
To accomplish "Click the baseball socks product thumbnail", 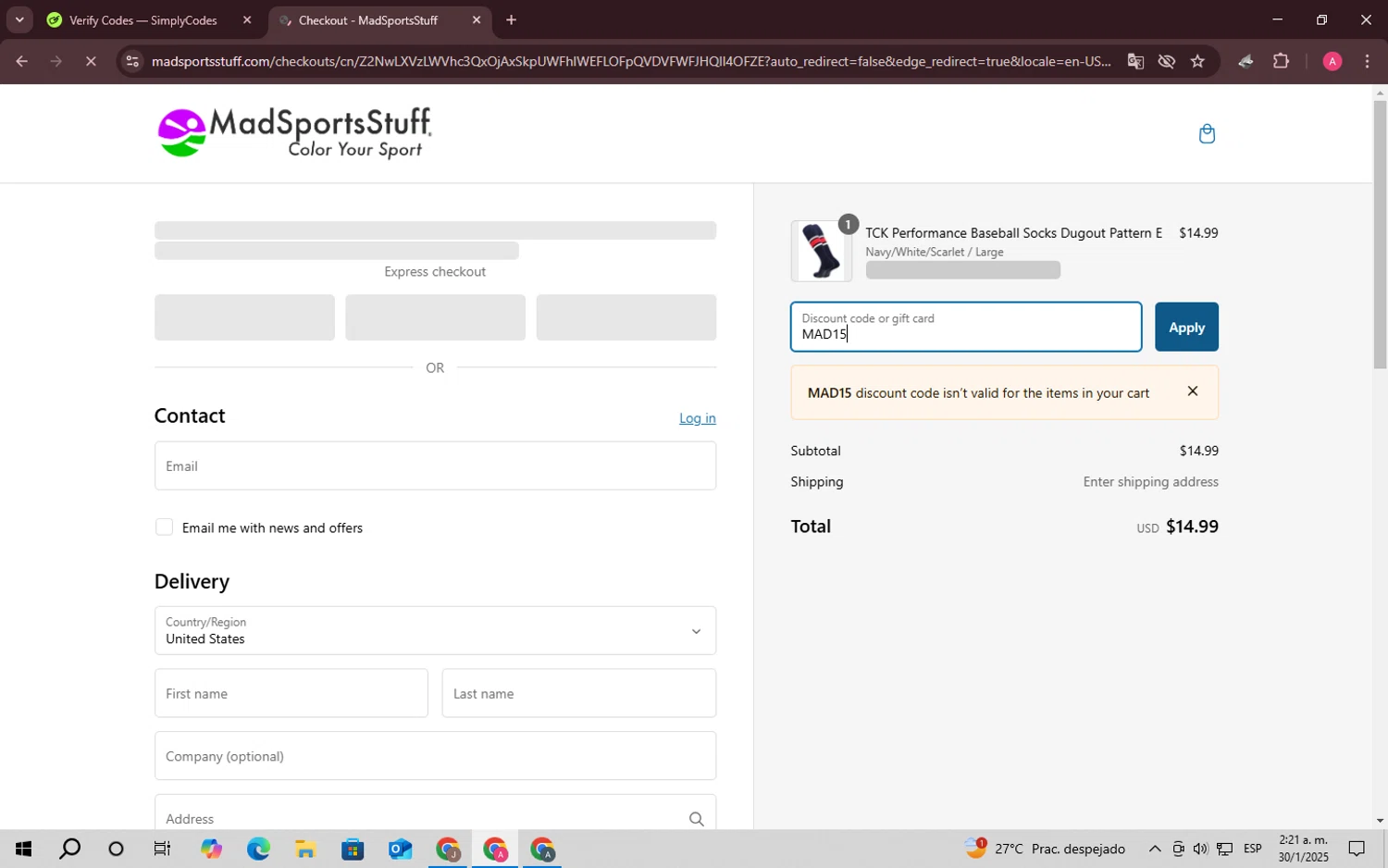I will [x=821, y=251].
